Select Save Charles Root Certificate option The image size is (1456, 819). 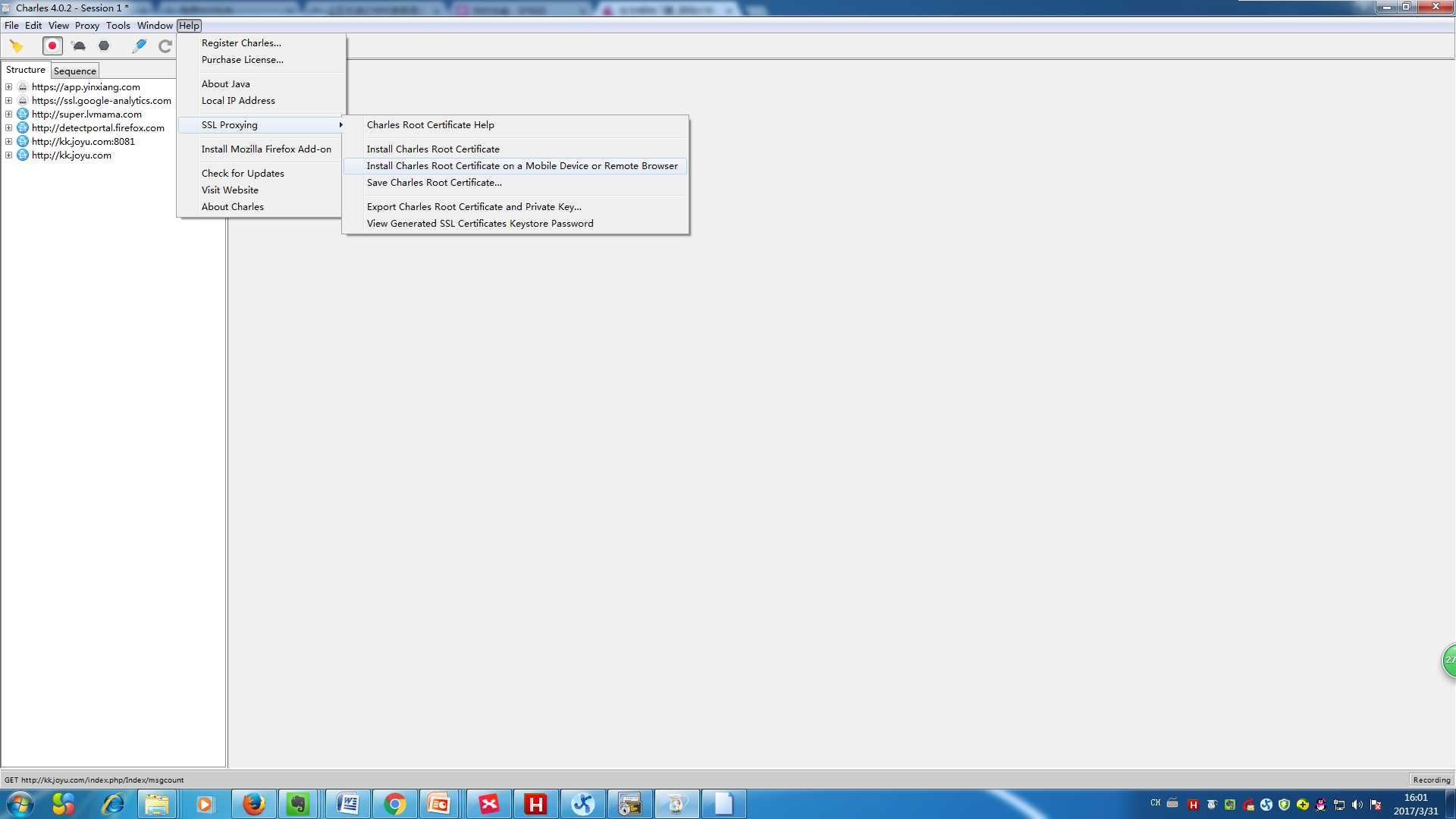tap(434, 182)
